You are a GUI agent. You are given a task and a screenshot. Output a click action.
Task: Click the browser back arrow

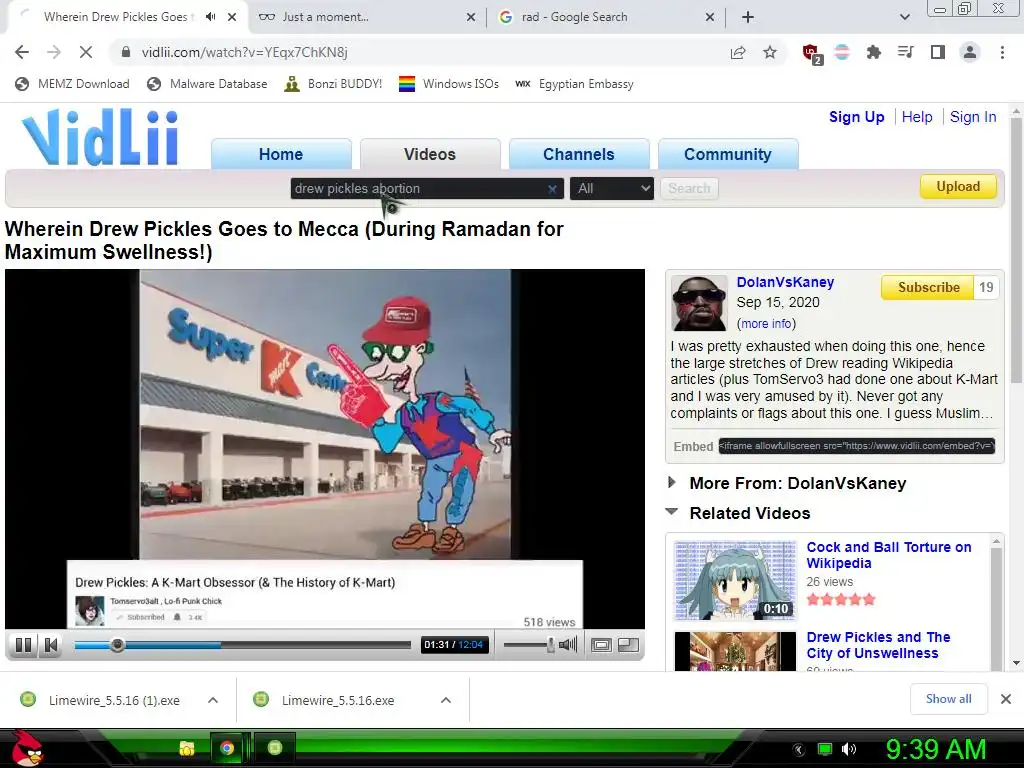[x=22, y=52]
